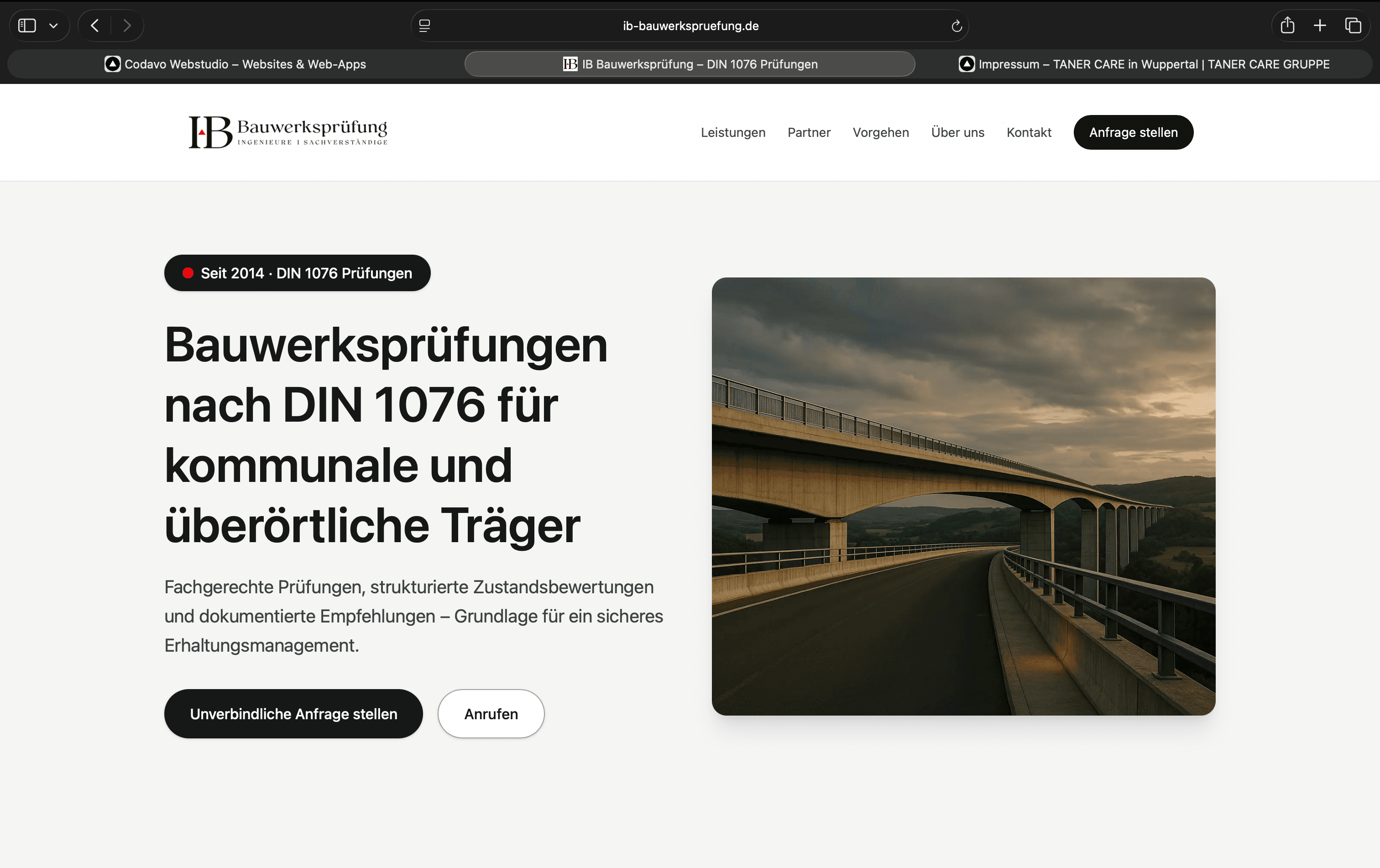Viewport: 1380px width, 868px height.
Task: Open the Über uns navigation menu
Action: click(x=957, y=132)
